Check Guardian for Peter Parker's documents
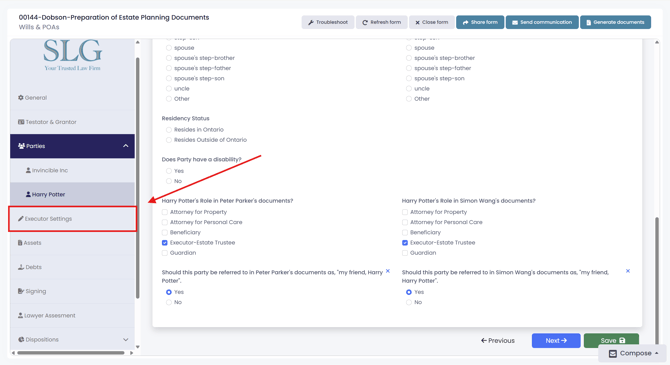The height and width of the screenshot is (365, 670). 165,253
